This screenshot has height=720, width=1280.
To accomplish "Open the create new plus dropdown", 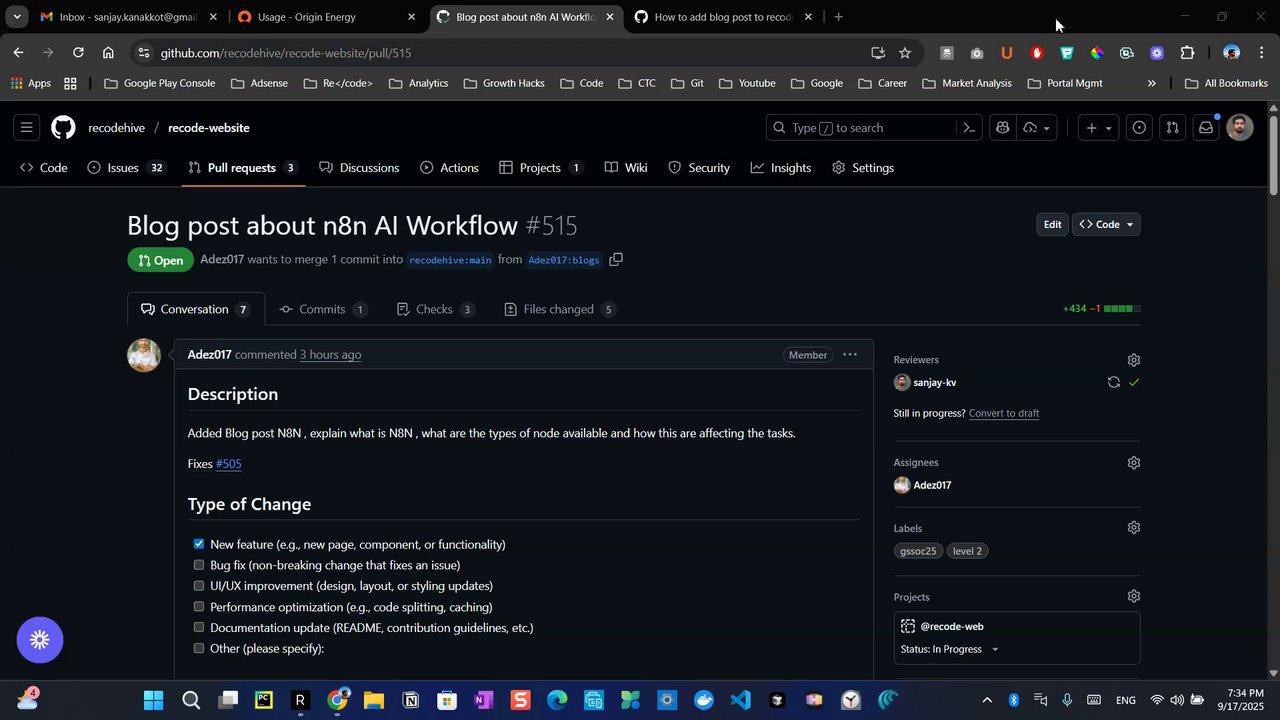I will 1098,128.
